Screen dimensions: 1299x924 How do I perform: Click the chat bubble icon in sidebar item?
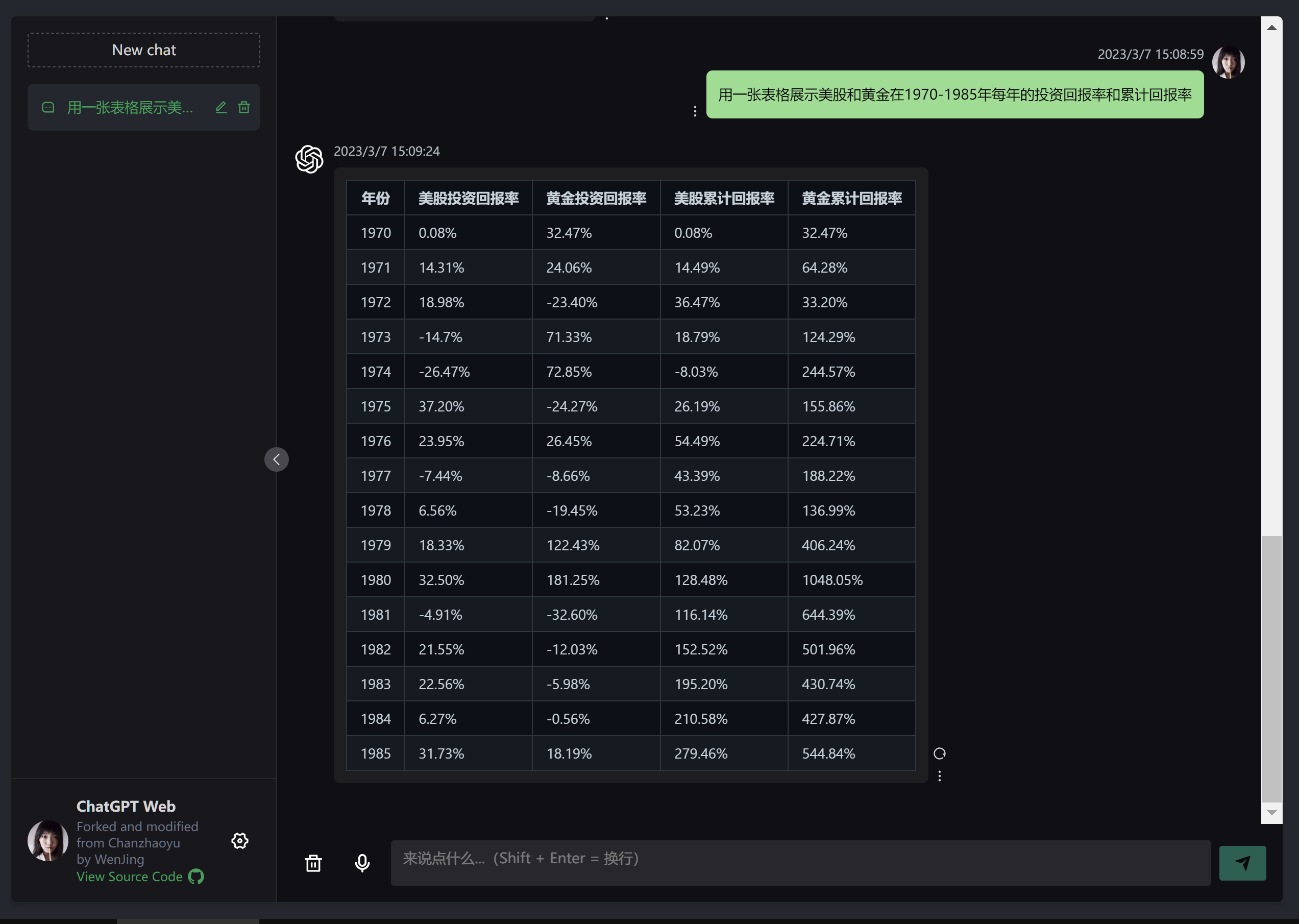coord(48,108)
